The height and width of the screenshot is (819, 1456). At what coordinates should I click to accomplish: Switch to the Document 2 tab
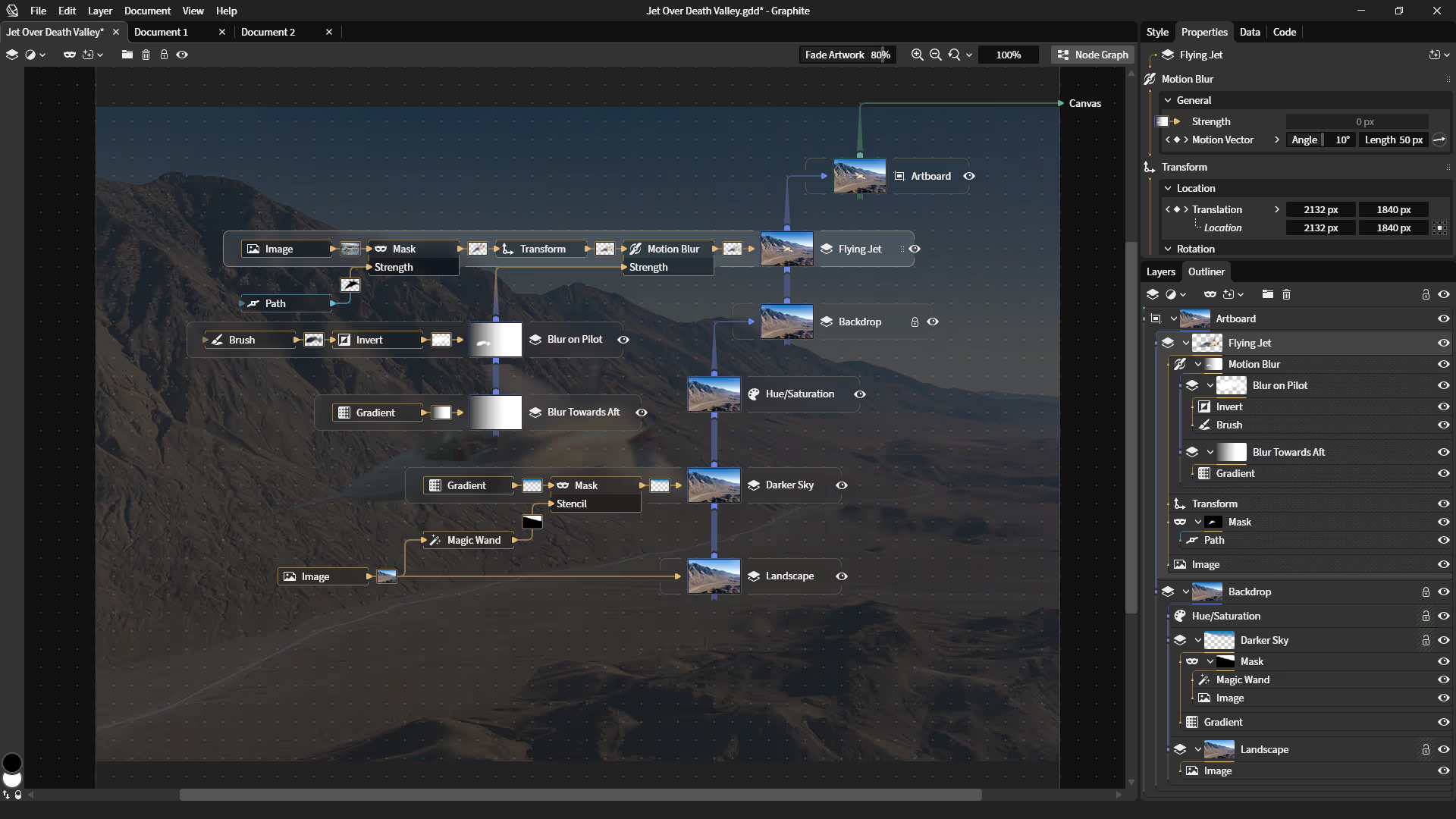click(x=268, y=32)
